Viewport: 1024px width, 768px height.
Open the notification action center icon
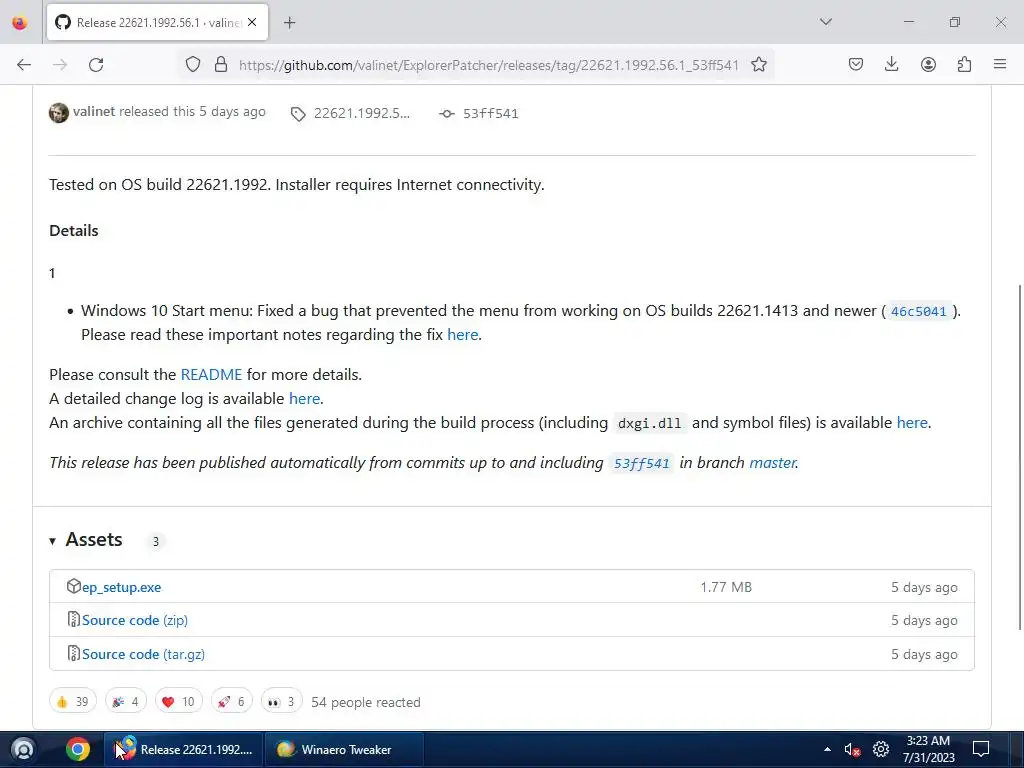pyautogui.click(x=981, y=750)
